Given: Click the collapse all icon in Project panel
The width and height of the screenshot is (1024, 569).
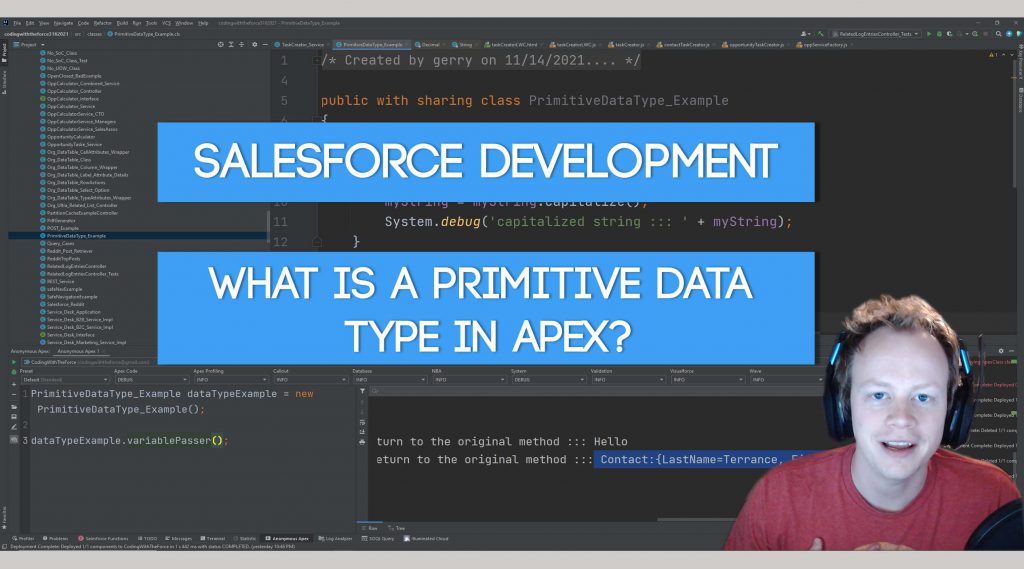Looking at the screenshot, I should point(242,44).
